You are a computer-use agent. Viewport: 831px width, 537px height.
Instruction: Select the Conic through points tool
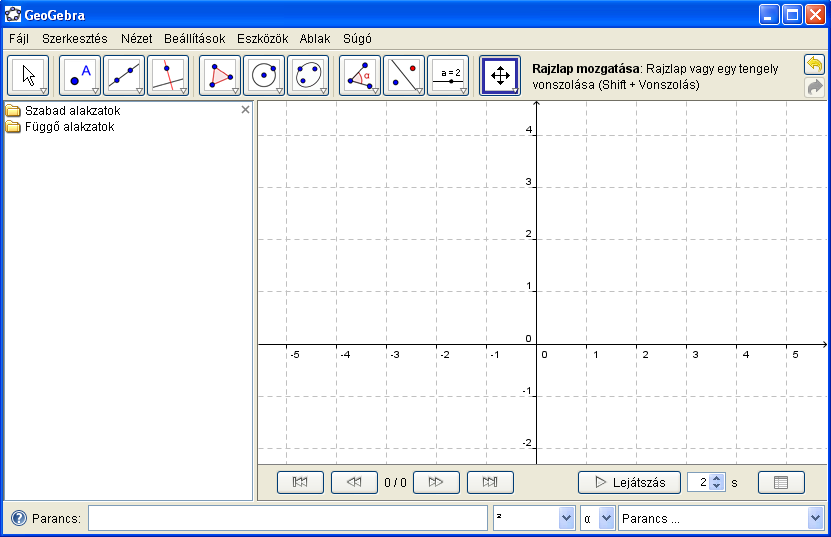click(x=307, y=76)
